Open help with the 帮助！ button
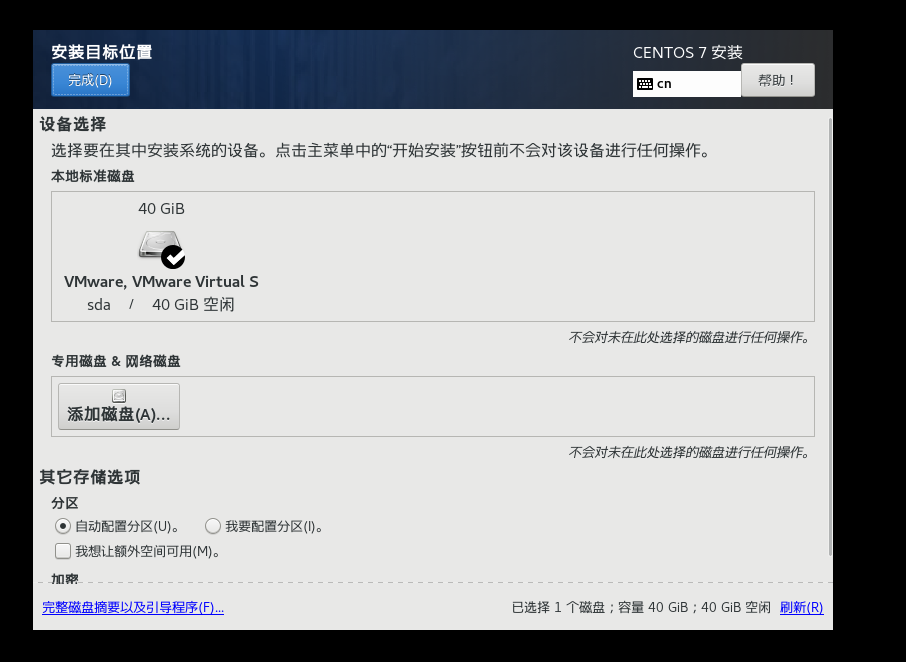906x662 pixels. (x=778, y=80)
